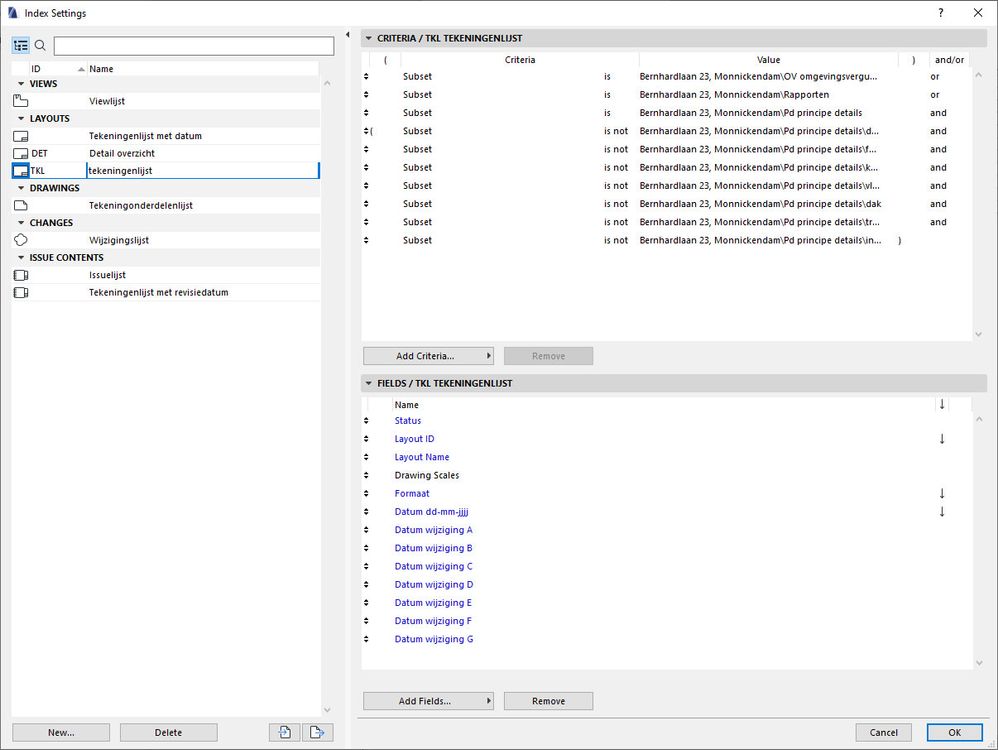Edit the tekeningenlijst name field
The height and width of the screenshot is (750, 998).
202,171
